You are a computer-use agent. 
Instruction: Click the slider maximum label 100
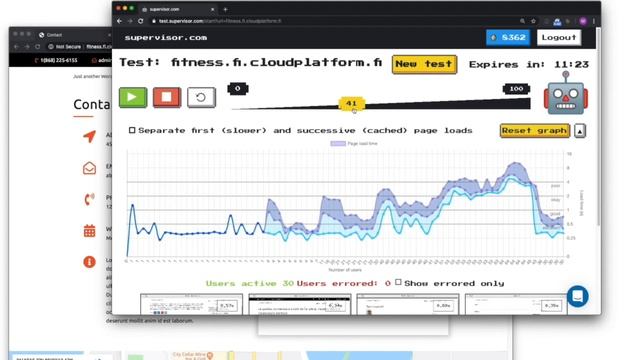516,89
